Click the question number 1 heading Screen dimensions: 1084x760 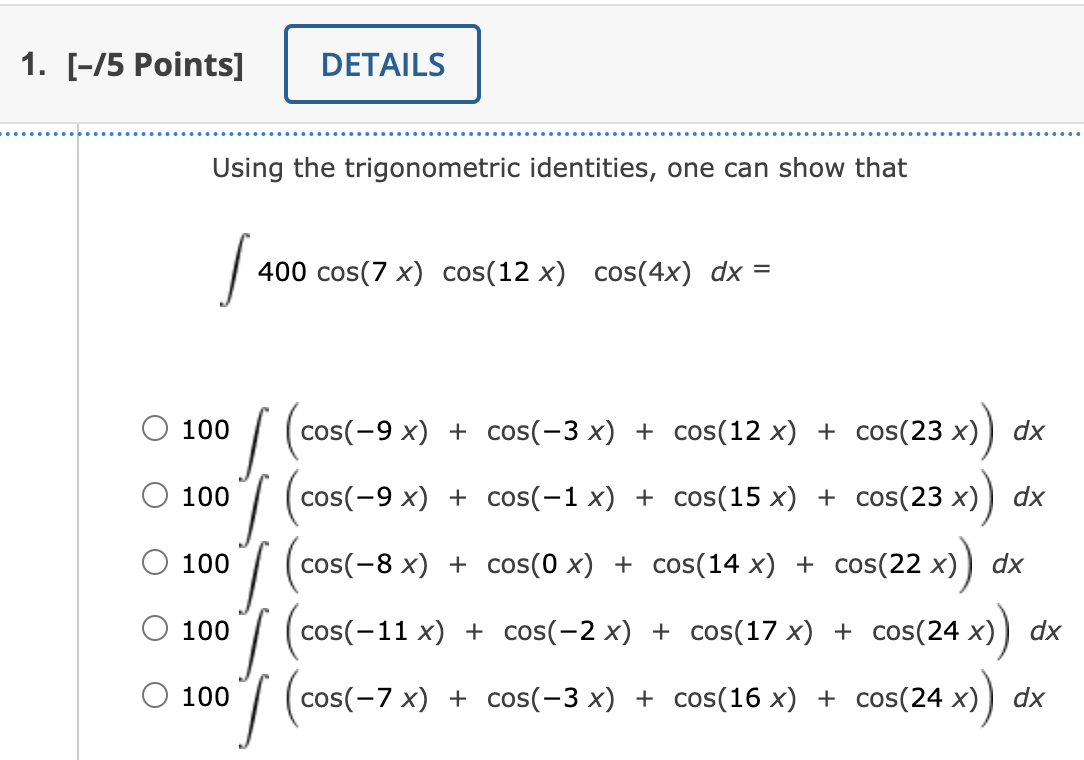[32, 63]
